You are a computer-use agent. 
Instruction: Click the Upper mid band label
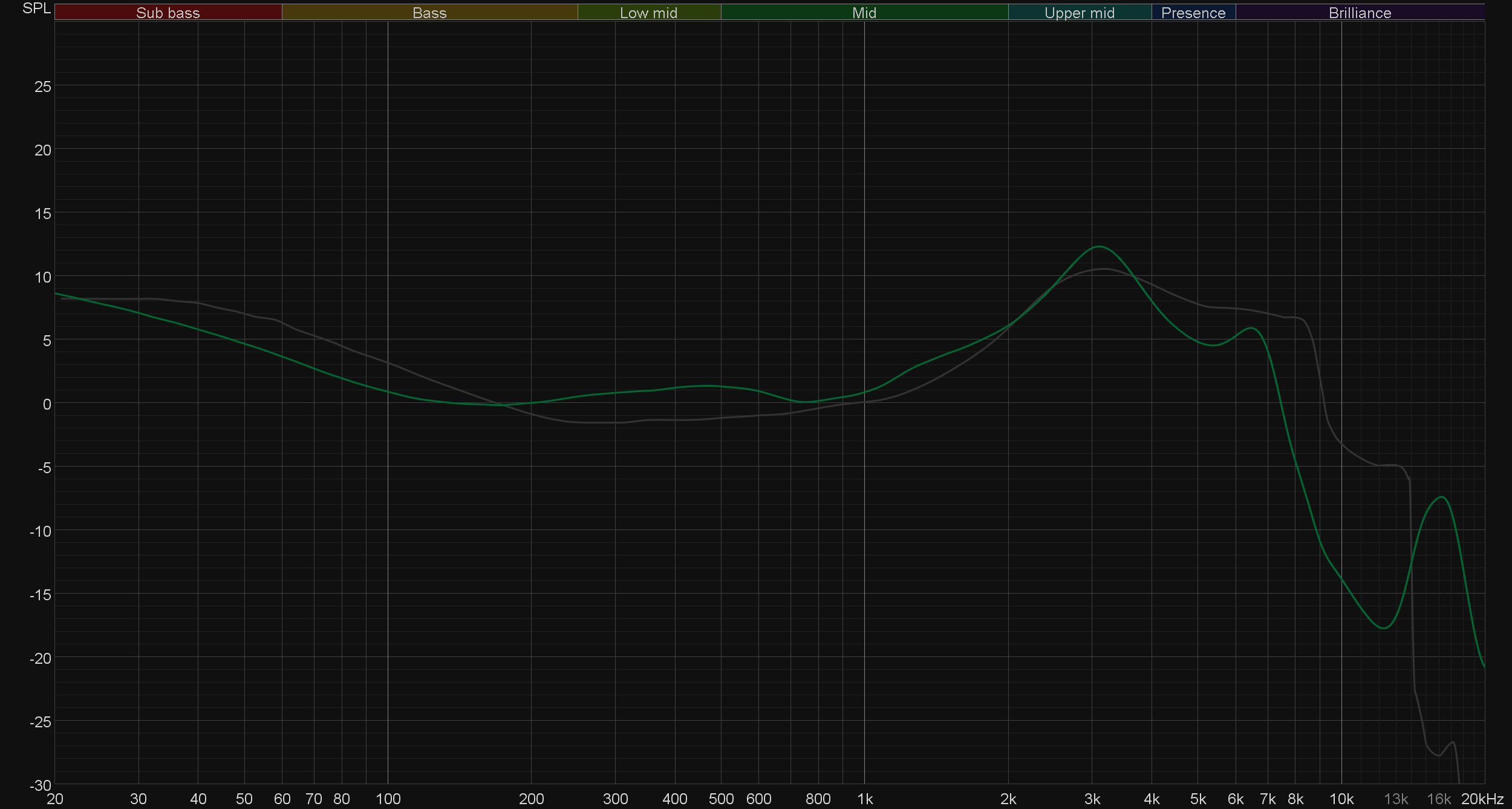(x=1079, y=13)
